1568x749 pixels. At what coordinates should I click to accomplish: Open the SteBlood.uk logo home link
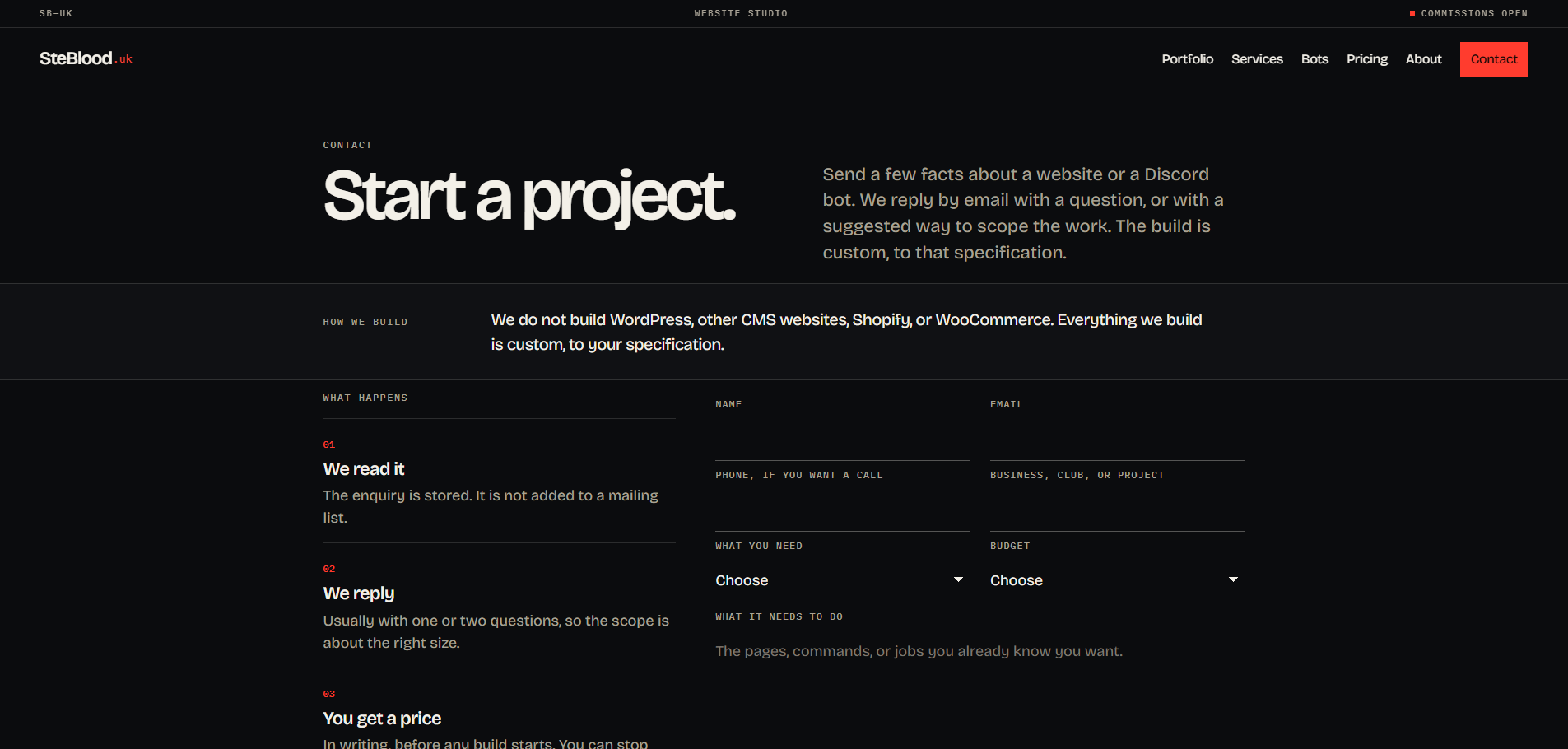(86, 58)
